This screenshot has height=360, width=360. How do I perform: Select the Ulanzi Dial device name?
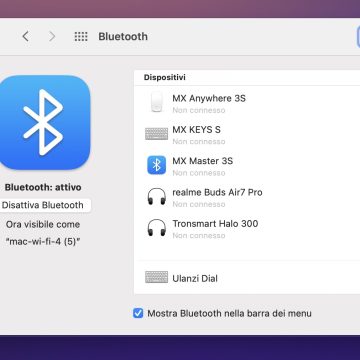tap(195, 278)
